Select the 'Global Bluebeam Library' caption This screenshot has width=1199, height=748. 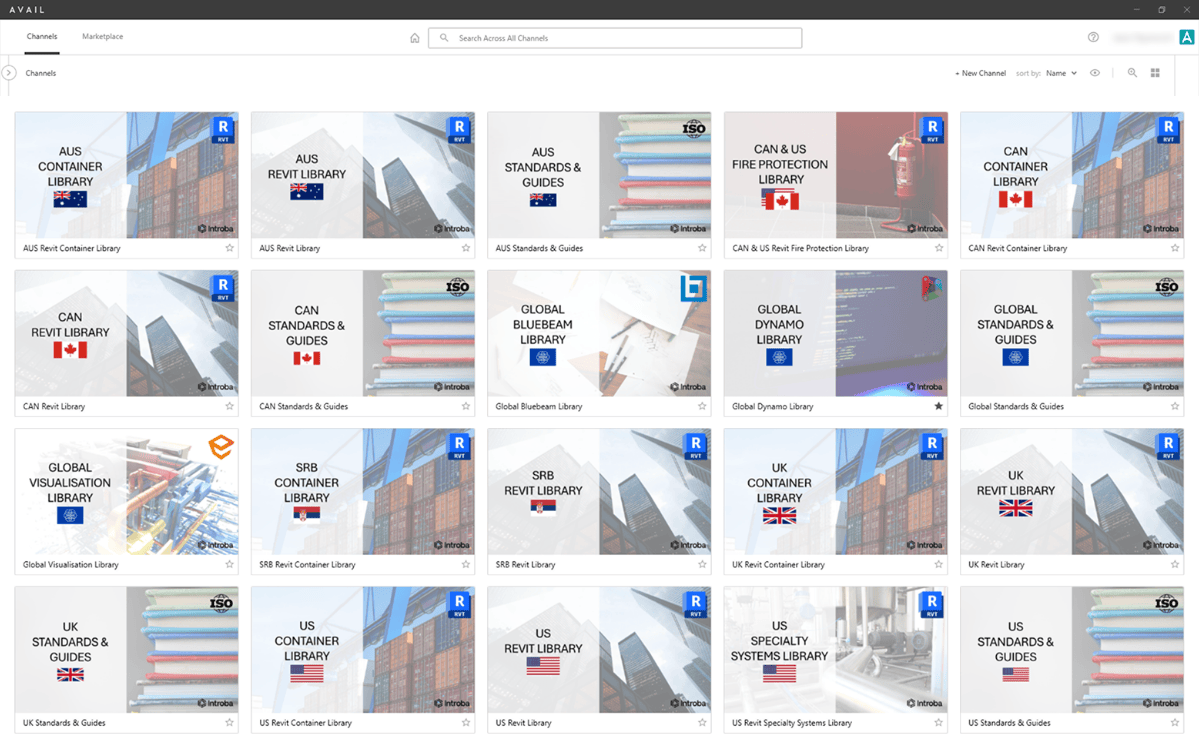pos(539,407)
